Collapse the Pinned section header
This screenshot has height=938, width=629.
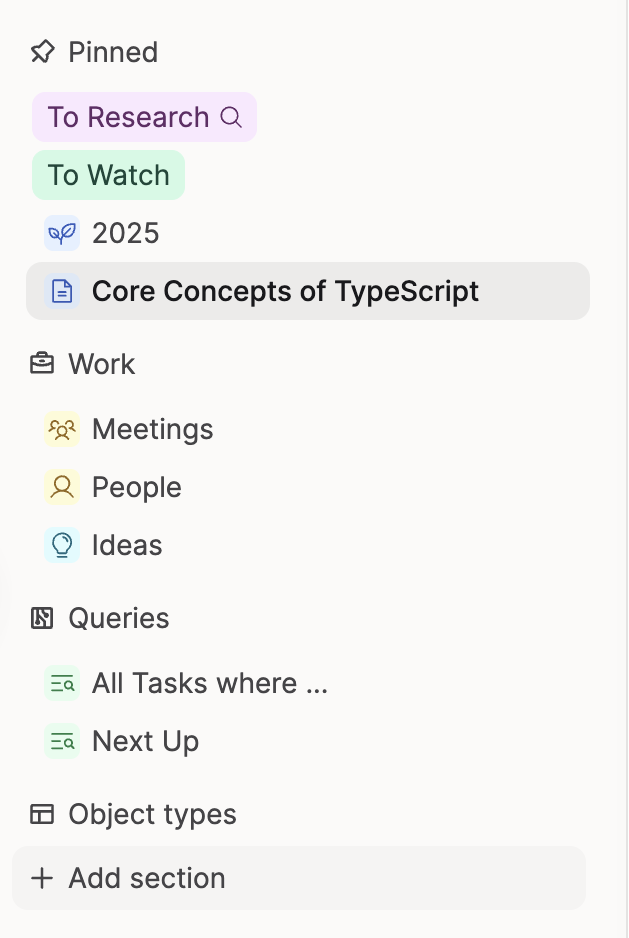click(113, 52)
